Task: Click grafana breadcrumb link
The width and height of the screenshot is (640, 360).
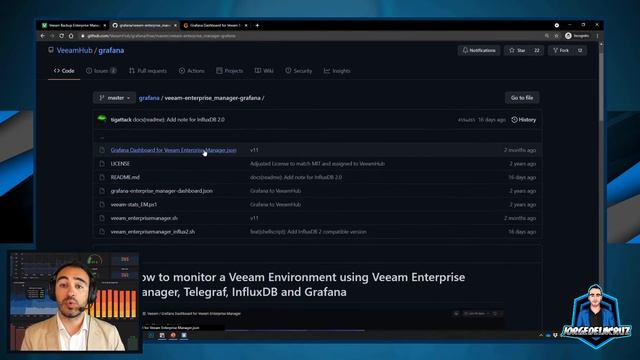Action: (149, 98)
